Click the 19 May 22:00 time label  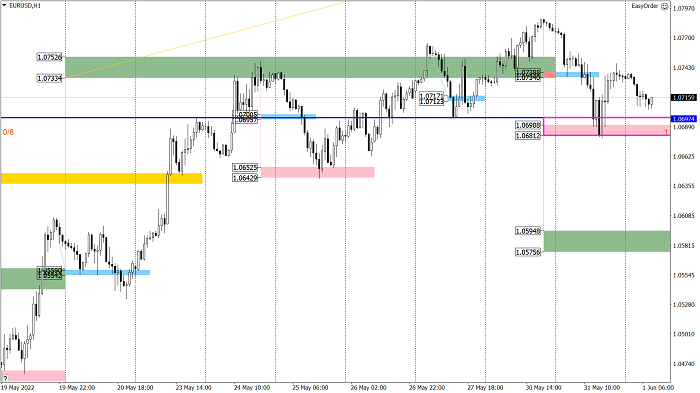coord(77,388)
